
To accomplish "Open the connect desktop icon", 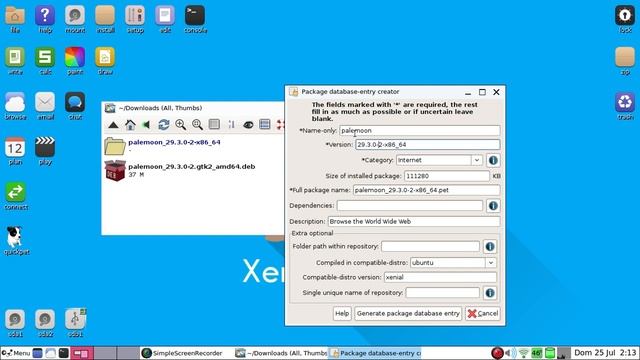I will tap(16, 196).
